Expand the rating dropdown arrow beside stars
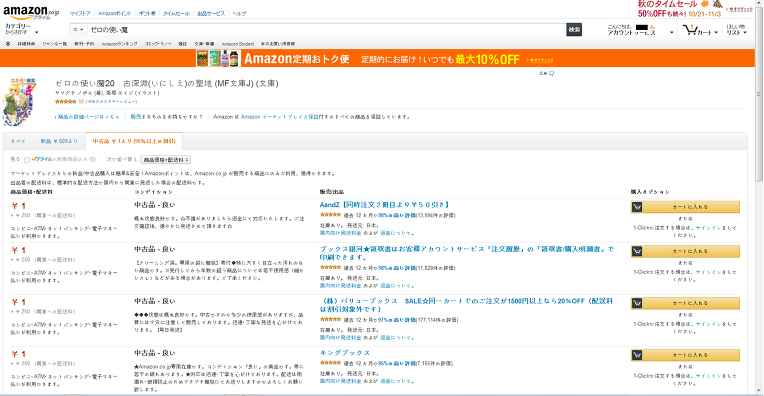 point(81,102)
